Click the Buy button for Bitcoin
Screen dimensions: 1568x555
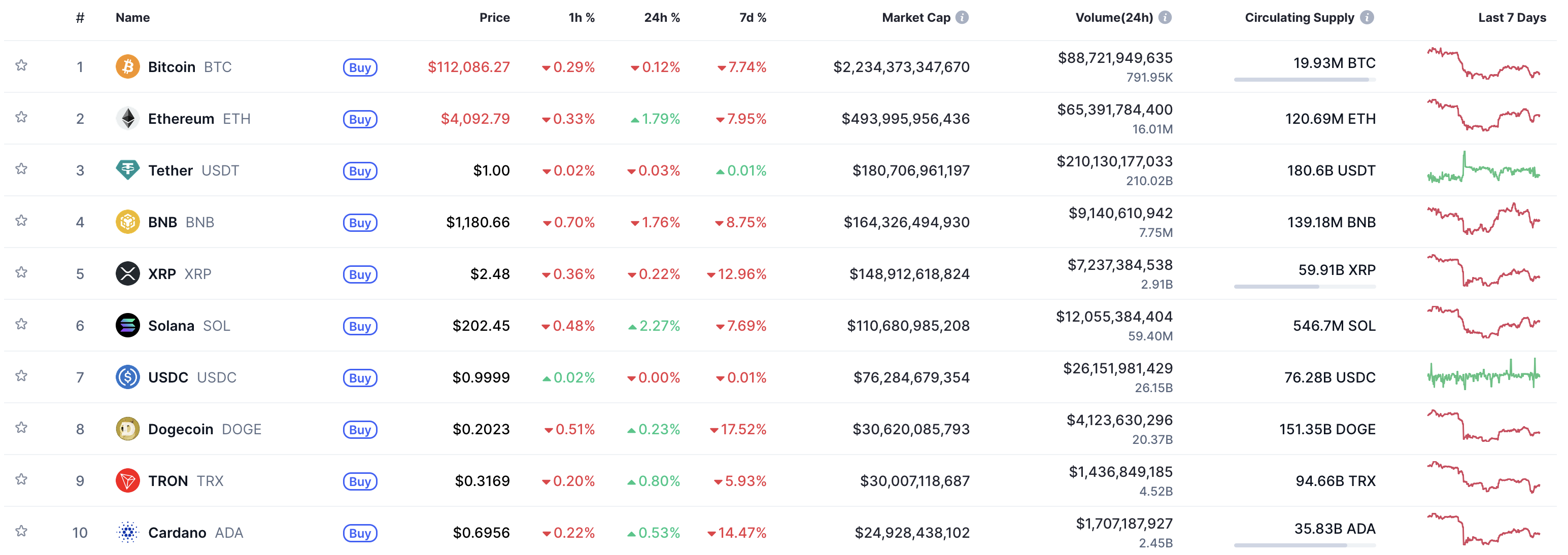click(x=360, y=67)
